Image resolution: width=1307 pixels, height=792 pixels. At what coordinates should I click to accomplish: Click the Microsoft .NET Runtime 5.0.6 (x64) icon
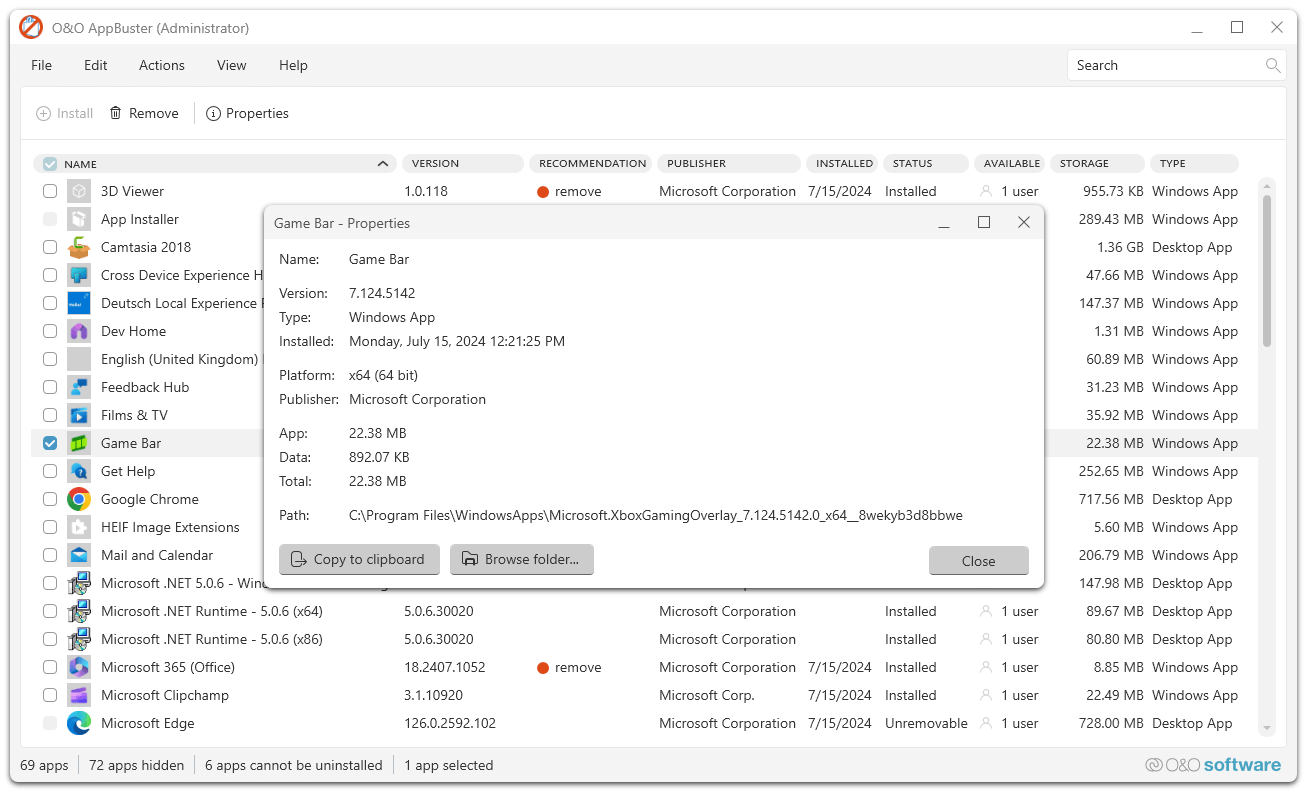79,611
